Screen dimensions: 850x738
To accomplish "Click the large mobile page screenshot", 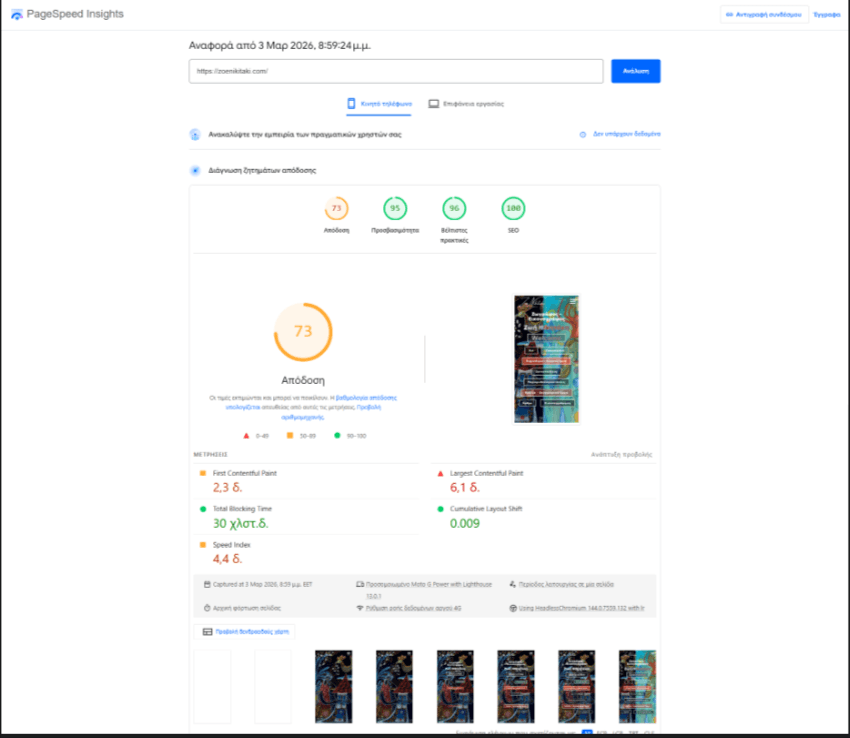I will click(546, 358).
